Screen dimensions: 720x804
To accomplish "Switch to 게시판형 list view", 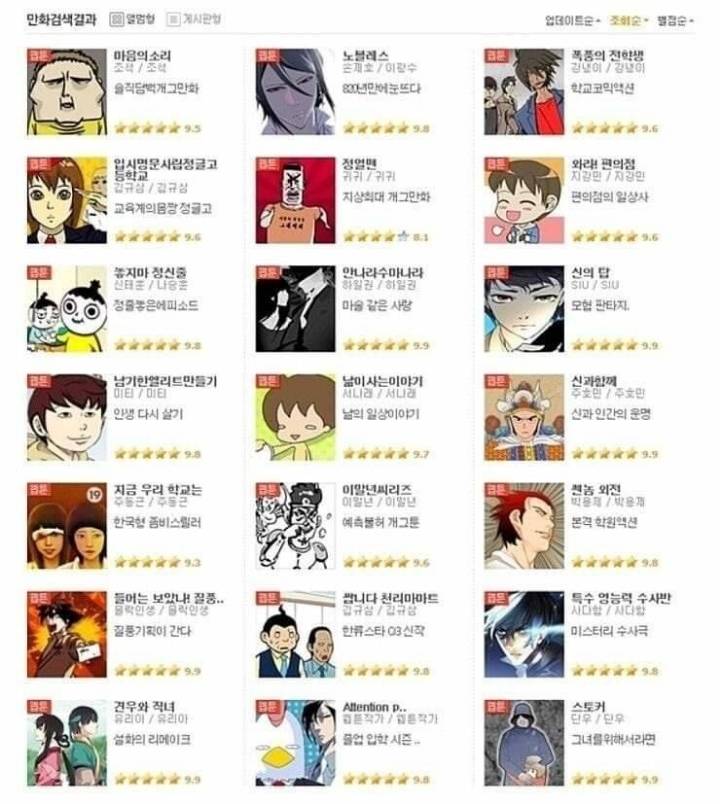I will click(194, 19).
